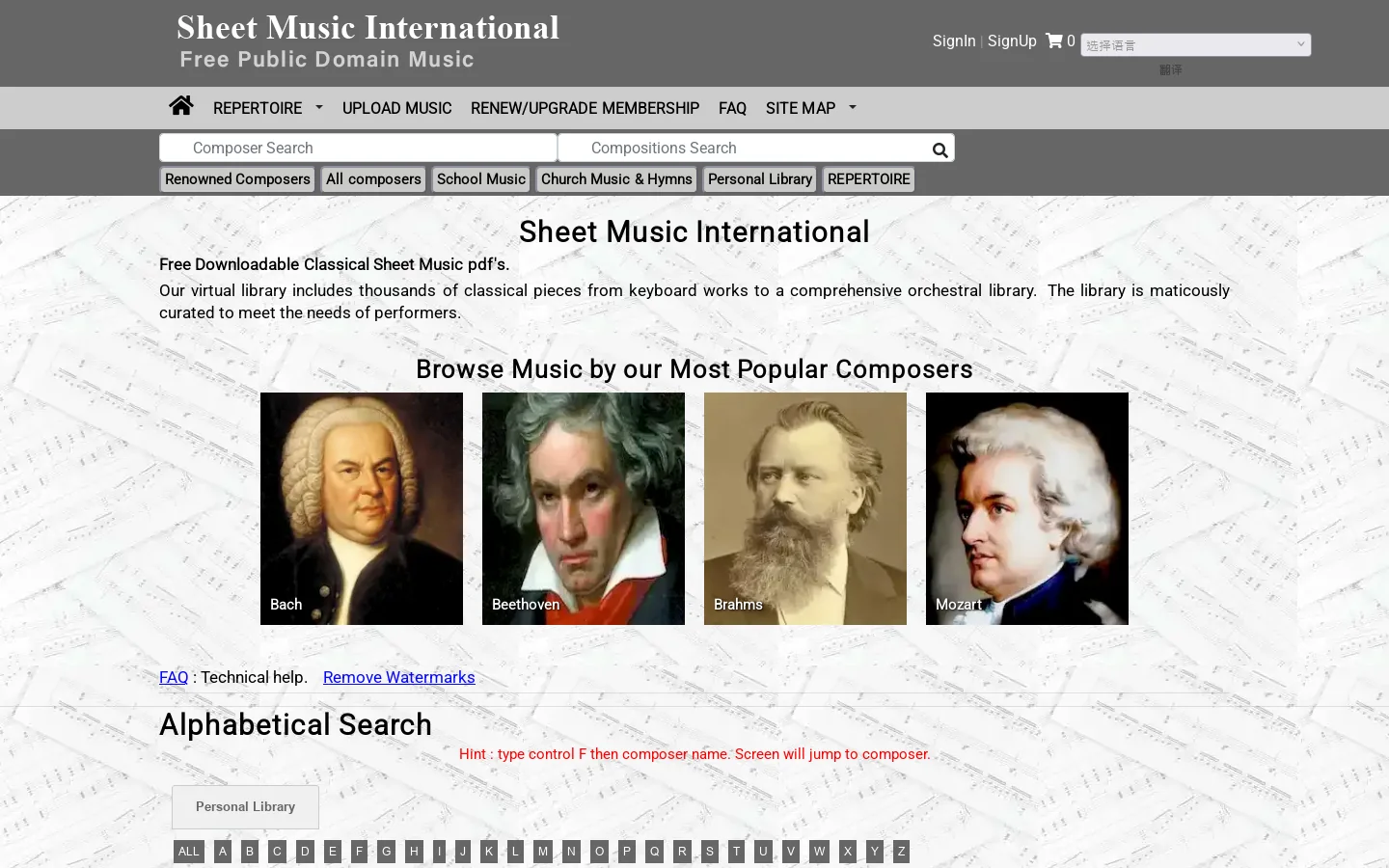Image resolution: width=1389 pixels, height=868 pixels.
Task: Click the SignIn link
Action: pyautogui.click(x=954, y=41)
